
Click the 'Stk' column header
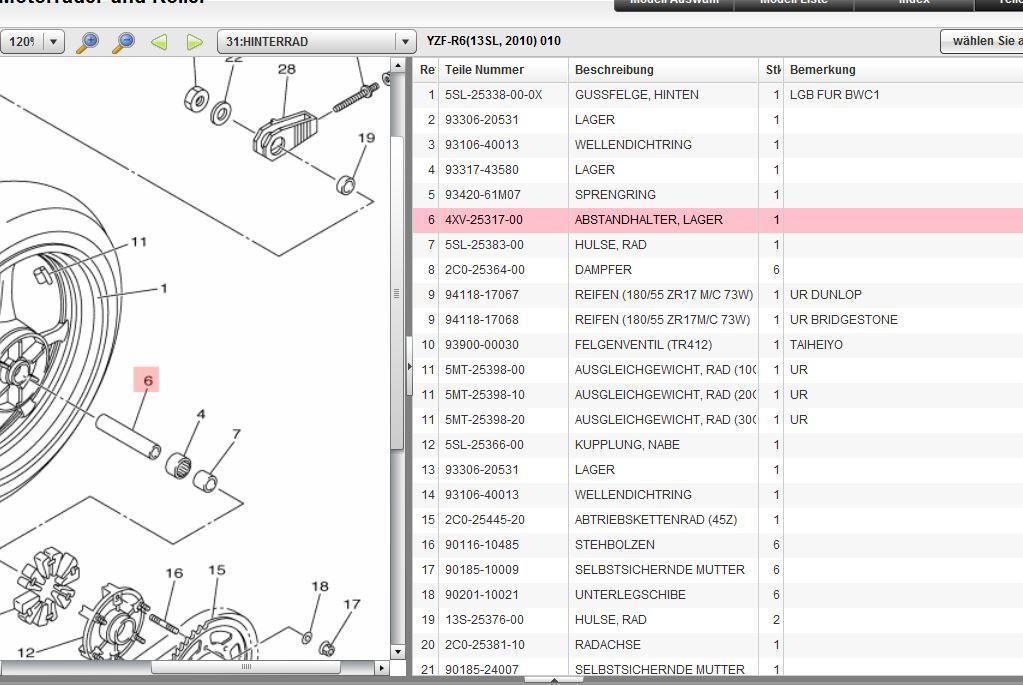click(771, 70)
